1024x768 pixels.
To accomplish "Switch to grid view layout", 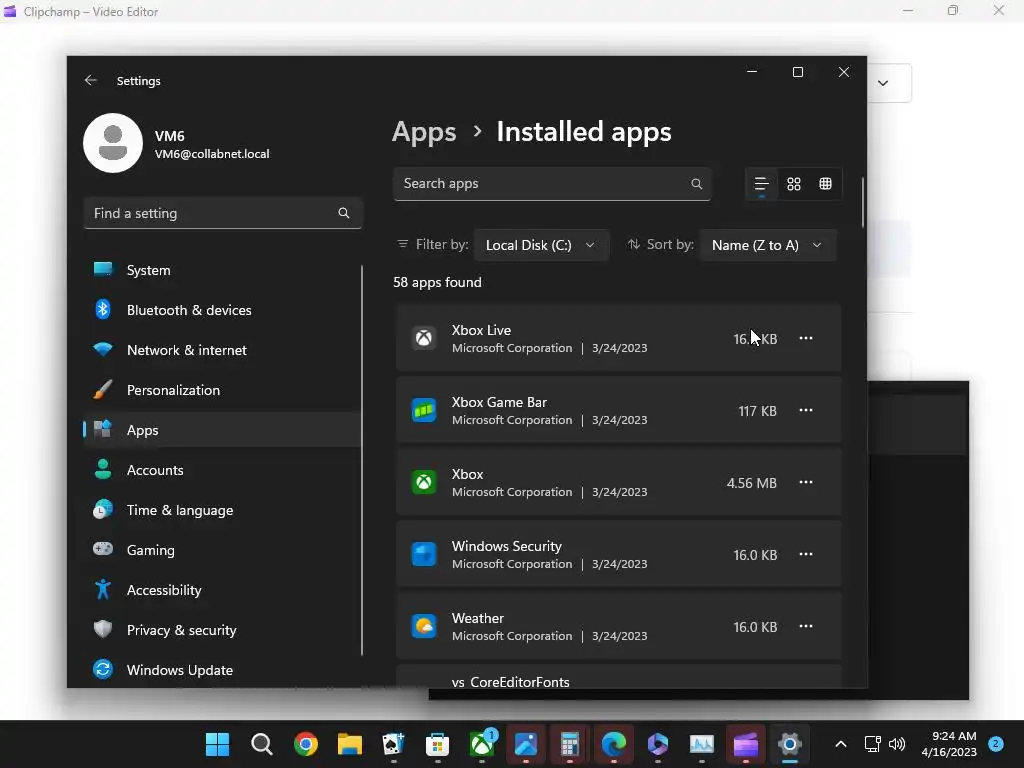I will pyautogui.click(x=793, y=184).
